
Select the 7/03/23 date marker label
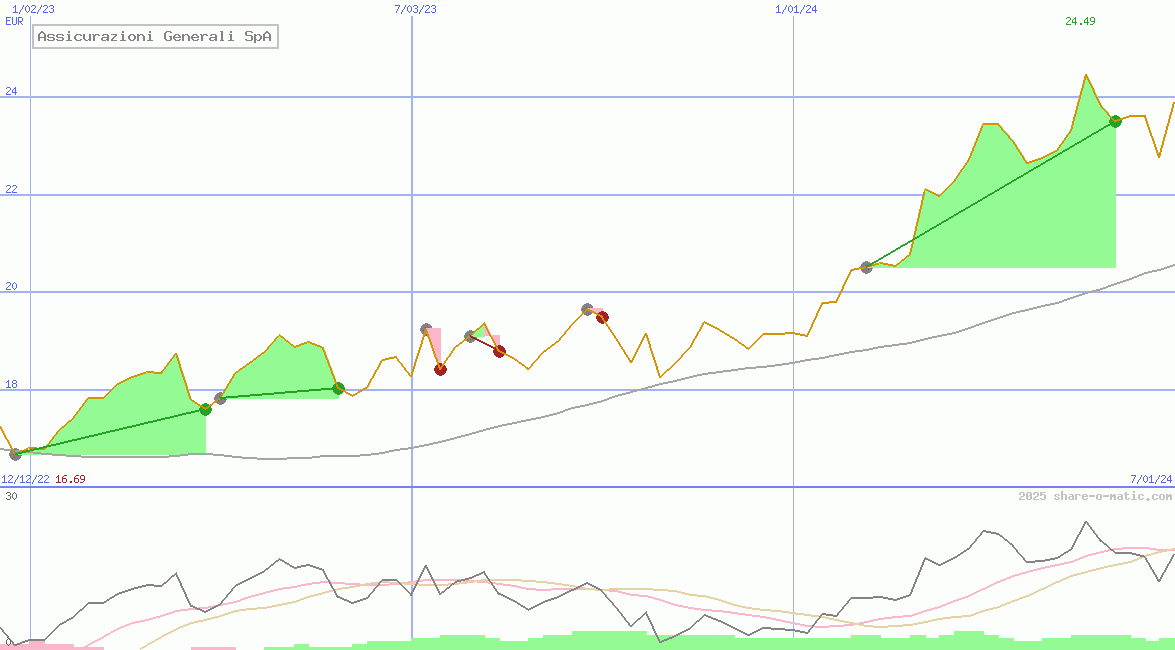tap(416, 9)
